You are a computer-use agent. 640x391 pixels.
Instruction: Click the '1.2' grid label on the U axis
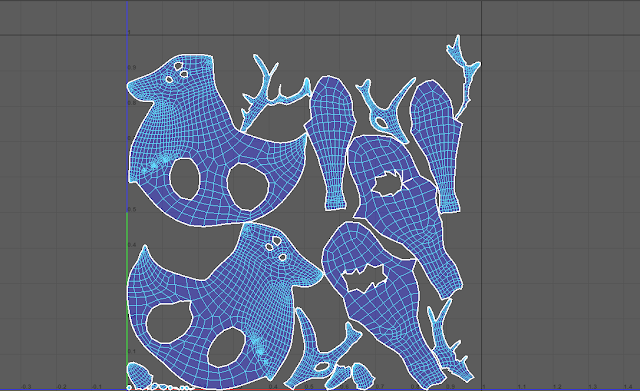[557, 386]
